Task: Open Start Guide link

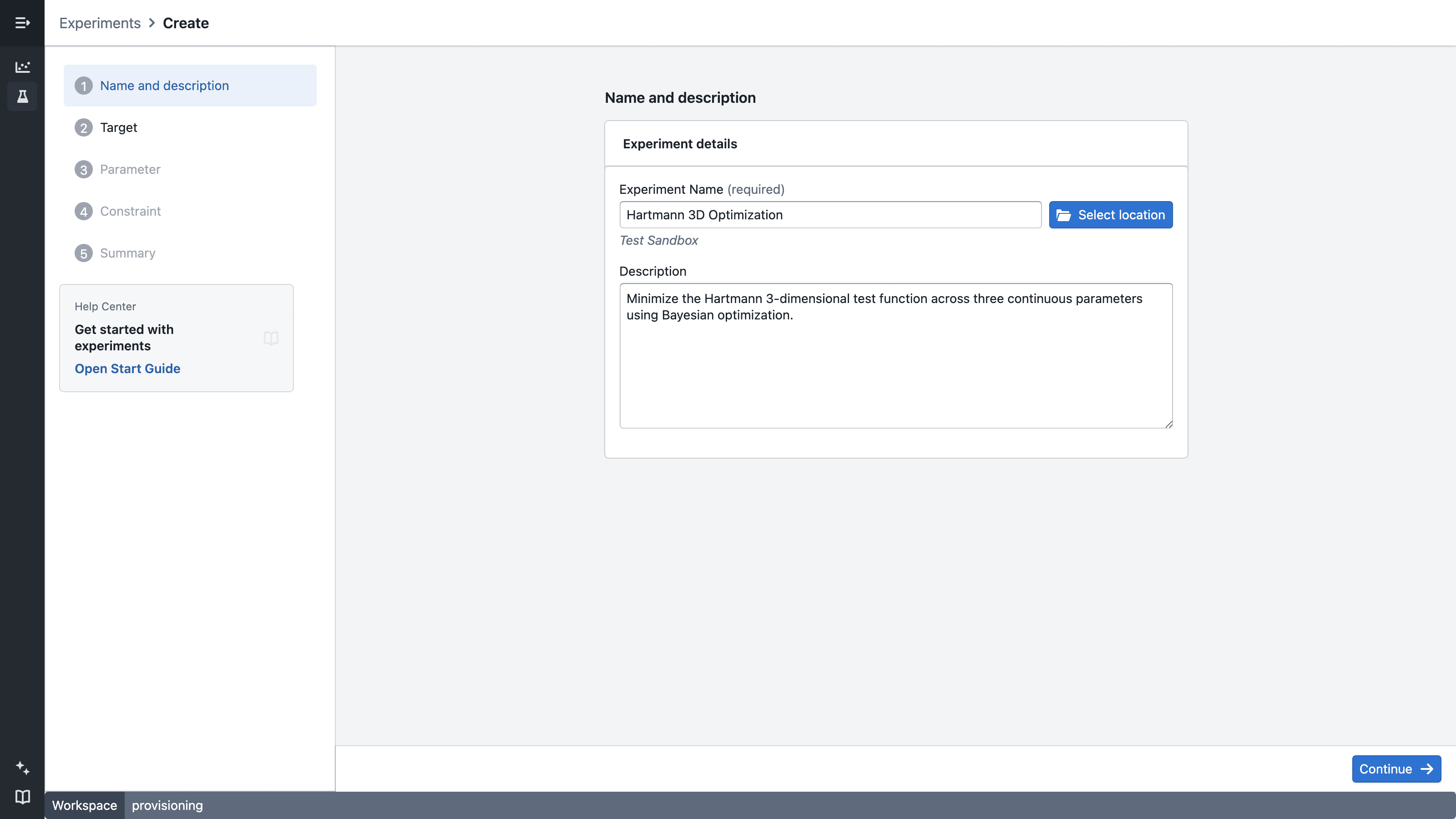Action: [x=127, y=369]
